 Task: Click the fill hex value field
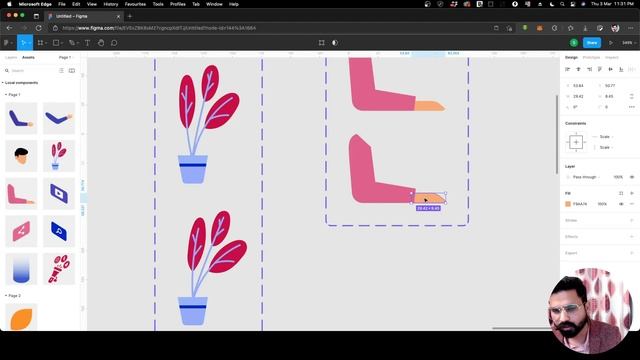(x=580, y=204)
